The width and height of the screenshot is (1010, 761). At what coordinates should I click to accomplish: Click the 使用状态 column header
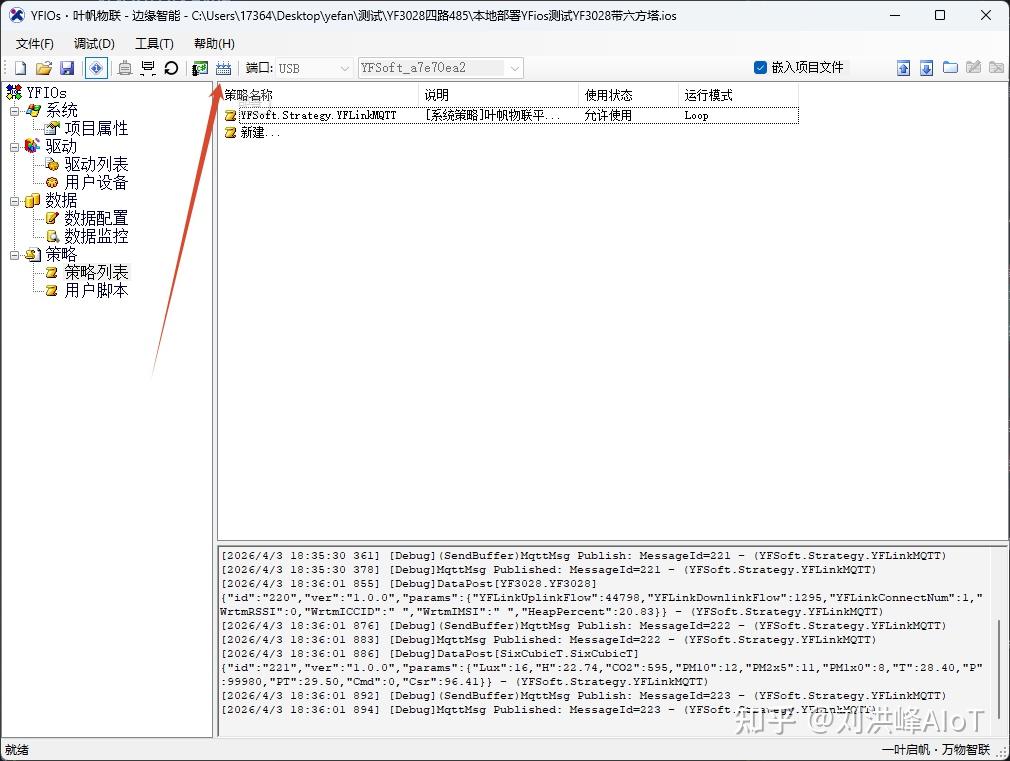click(629, 95)
